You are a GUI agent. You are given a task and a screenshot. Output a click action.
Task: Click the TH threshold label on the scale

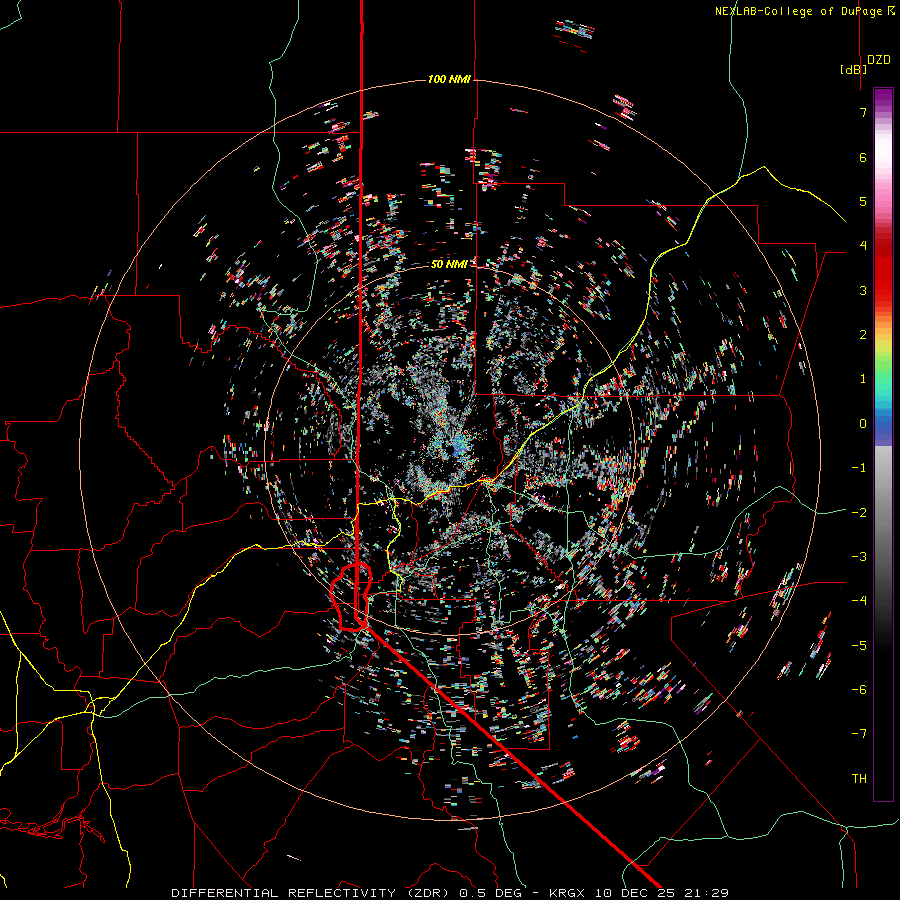(859, 779)
